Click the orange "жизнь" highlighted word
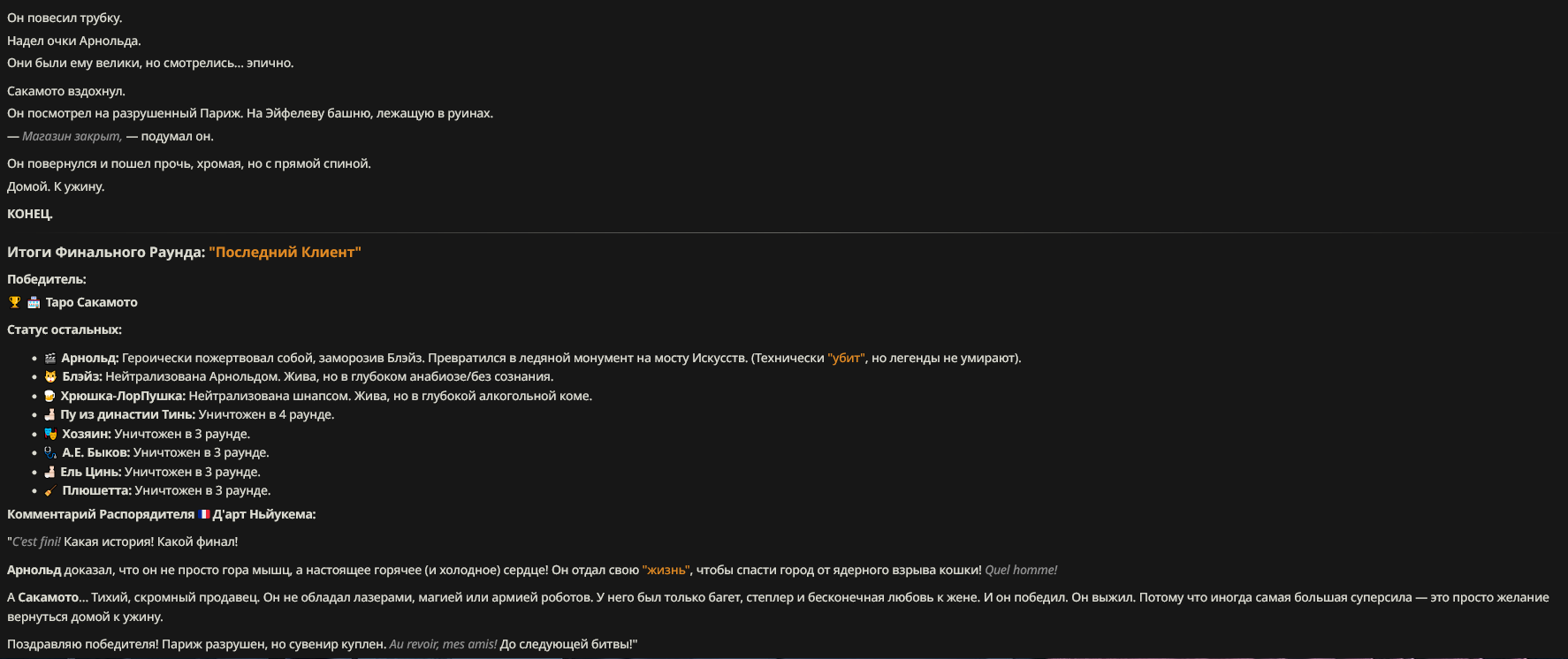1568x659 pixels. 666,570
